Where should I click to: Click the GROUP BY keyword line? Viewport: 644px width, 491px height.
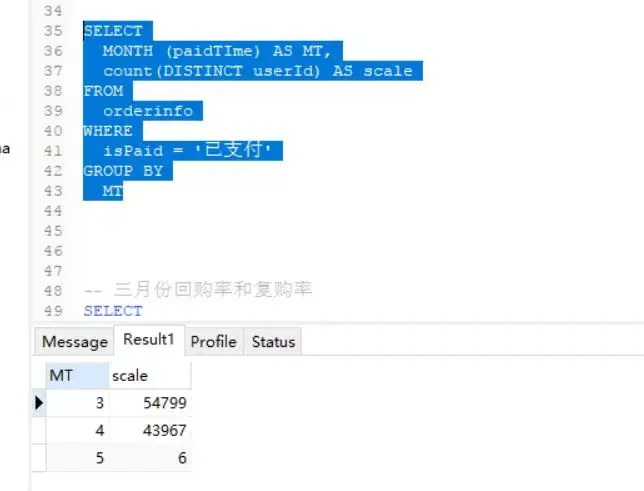[x=123, y=171]
